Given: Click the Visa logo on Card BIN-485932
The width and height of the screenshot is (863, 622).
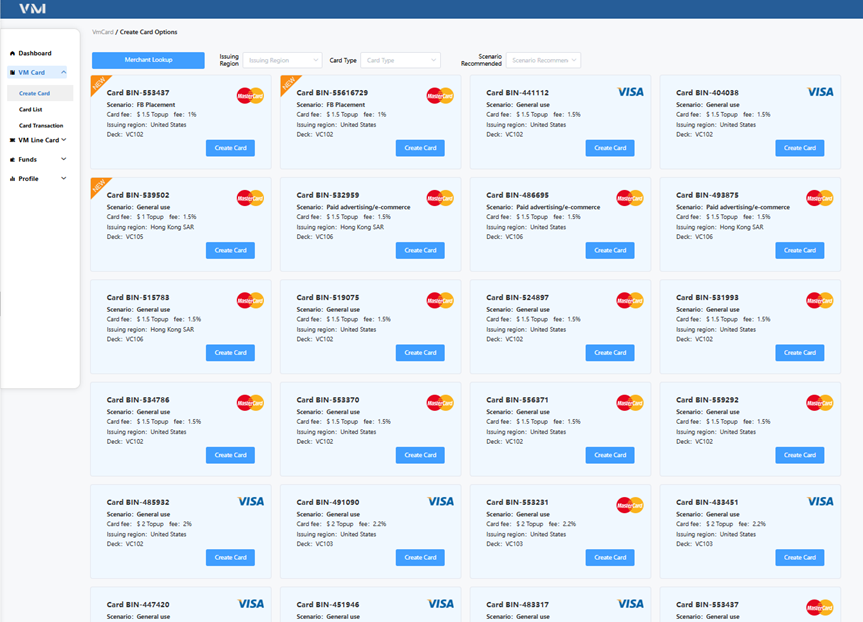Looking at the screenshot, I should pos(250,501).
